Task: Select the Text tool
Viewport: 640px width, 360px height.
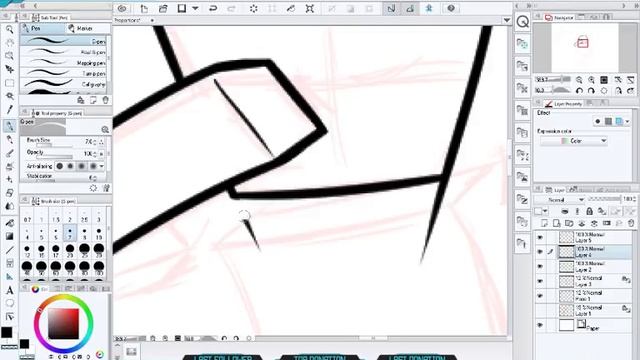Action: (x=9, y=290)
